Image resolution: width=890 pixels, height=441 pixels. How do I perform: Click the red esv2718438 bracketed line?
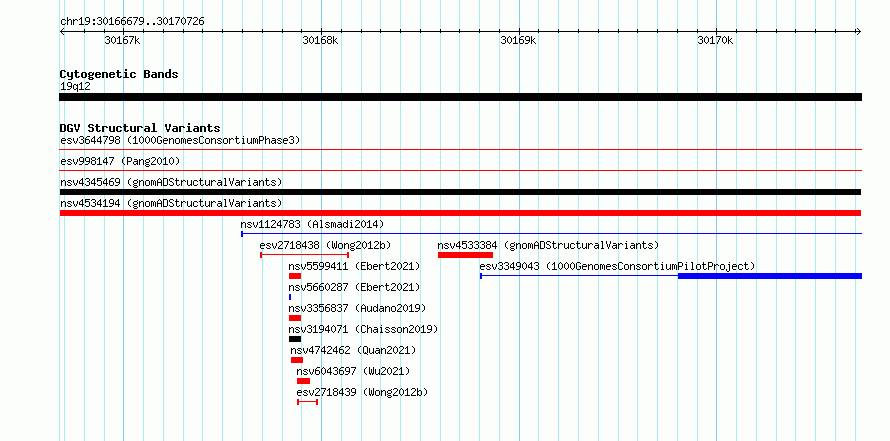point(304,255)
